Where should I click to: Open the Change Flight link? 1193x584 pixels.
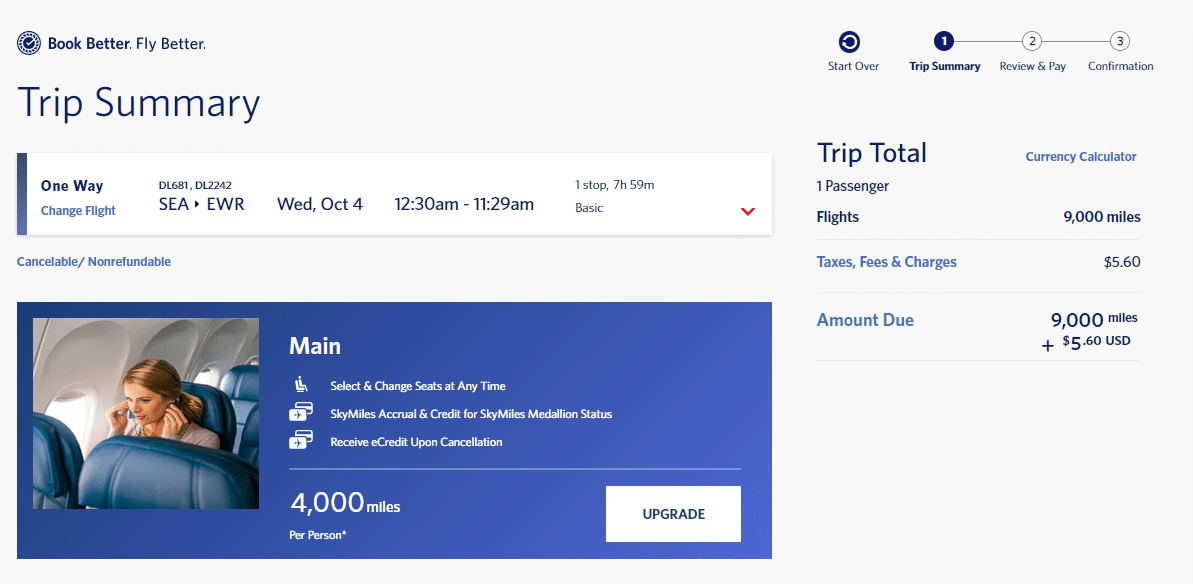78,211
